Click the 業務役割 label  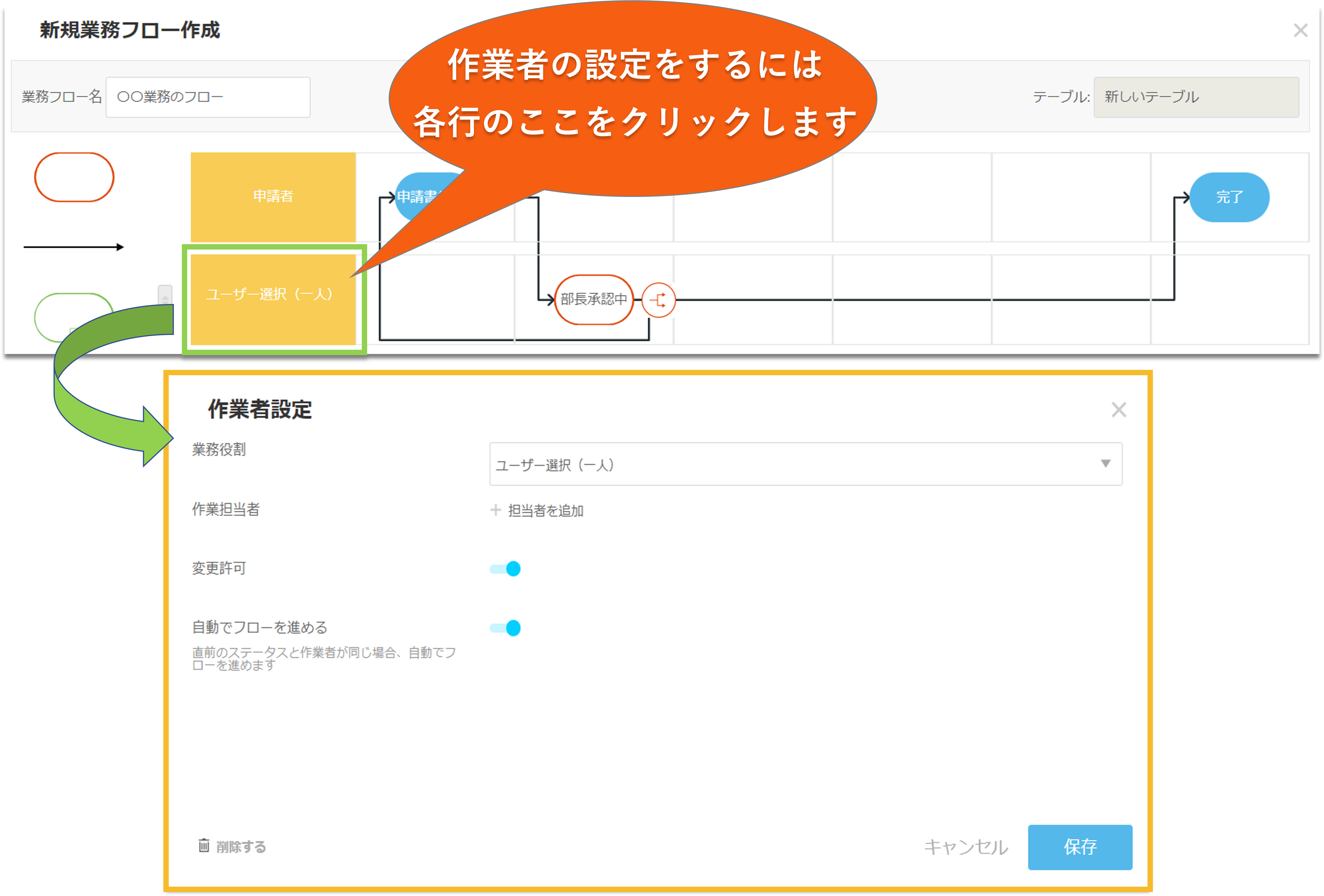pos(219,450)
